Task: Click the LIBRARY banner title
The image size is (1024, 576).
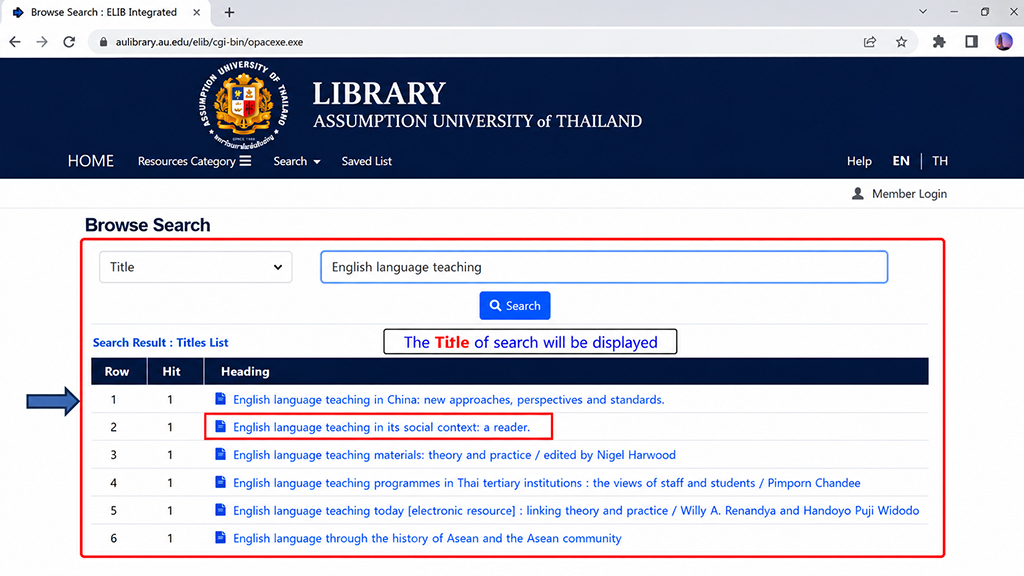Action: click(379, 93)
